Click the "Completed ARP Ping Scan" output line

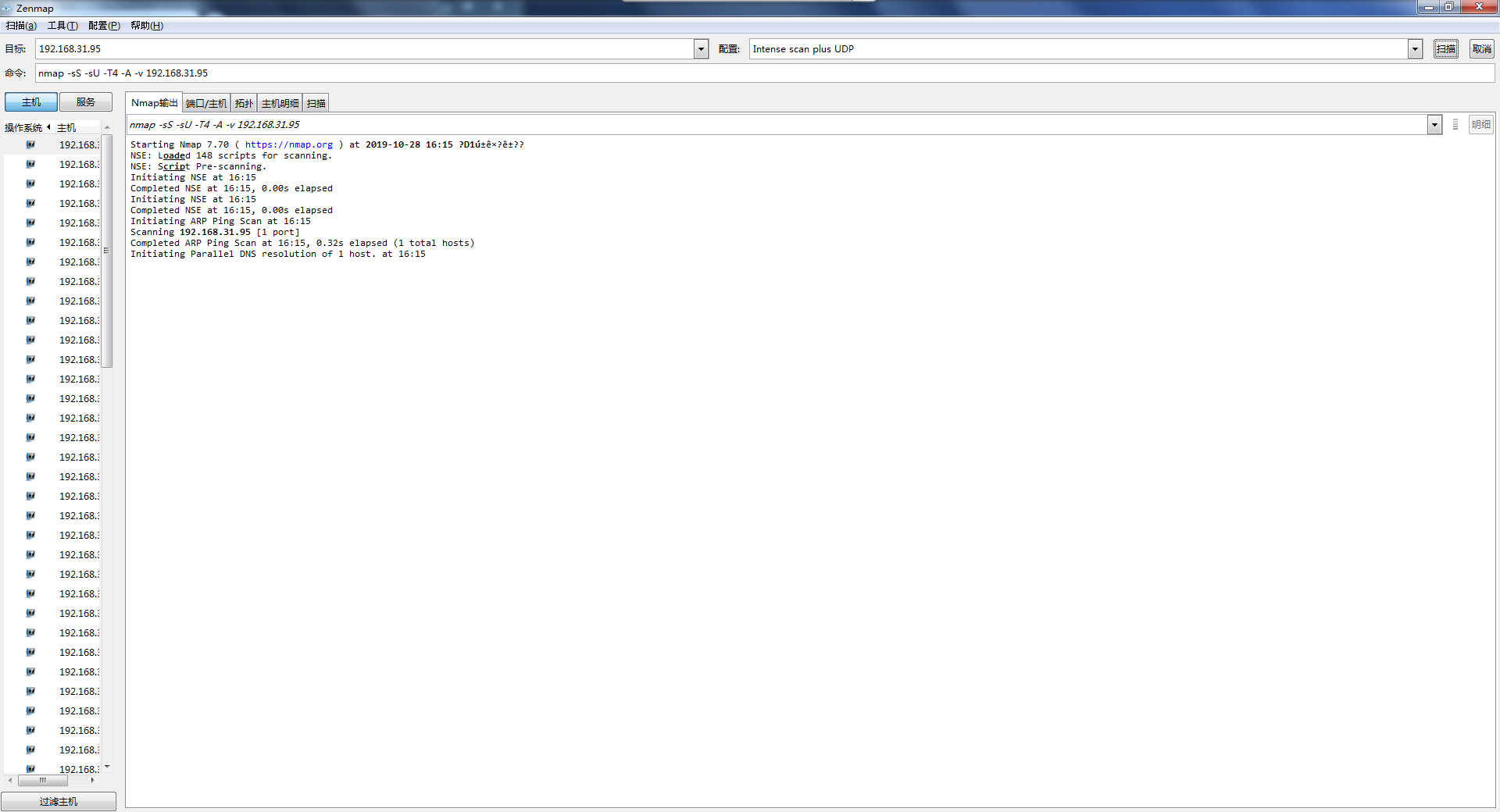302,243
